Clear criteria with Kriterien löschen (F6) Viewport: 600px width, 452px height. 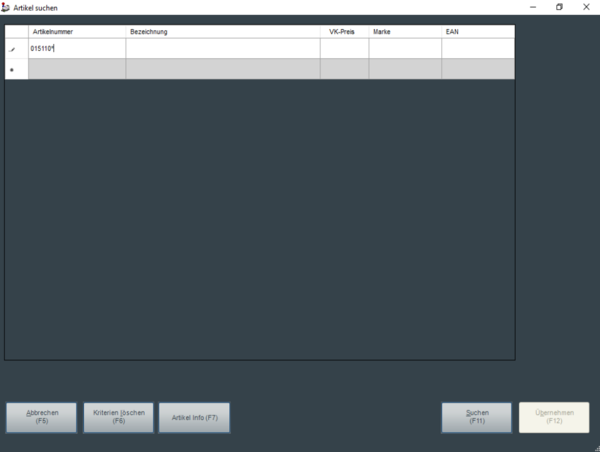(118, 417)
